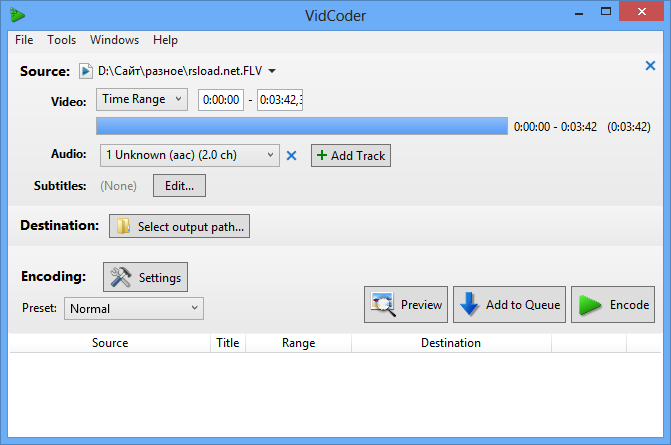Minimize the VidCoder window
The image size is (671, 445).
point(579,12)
